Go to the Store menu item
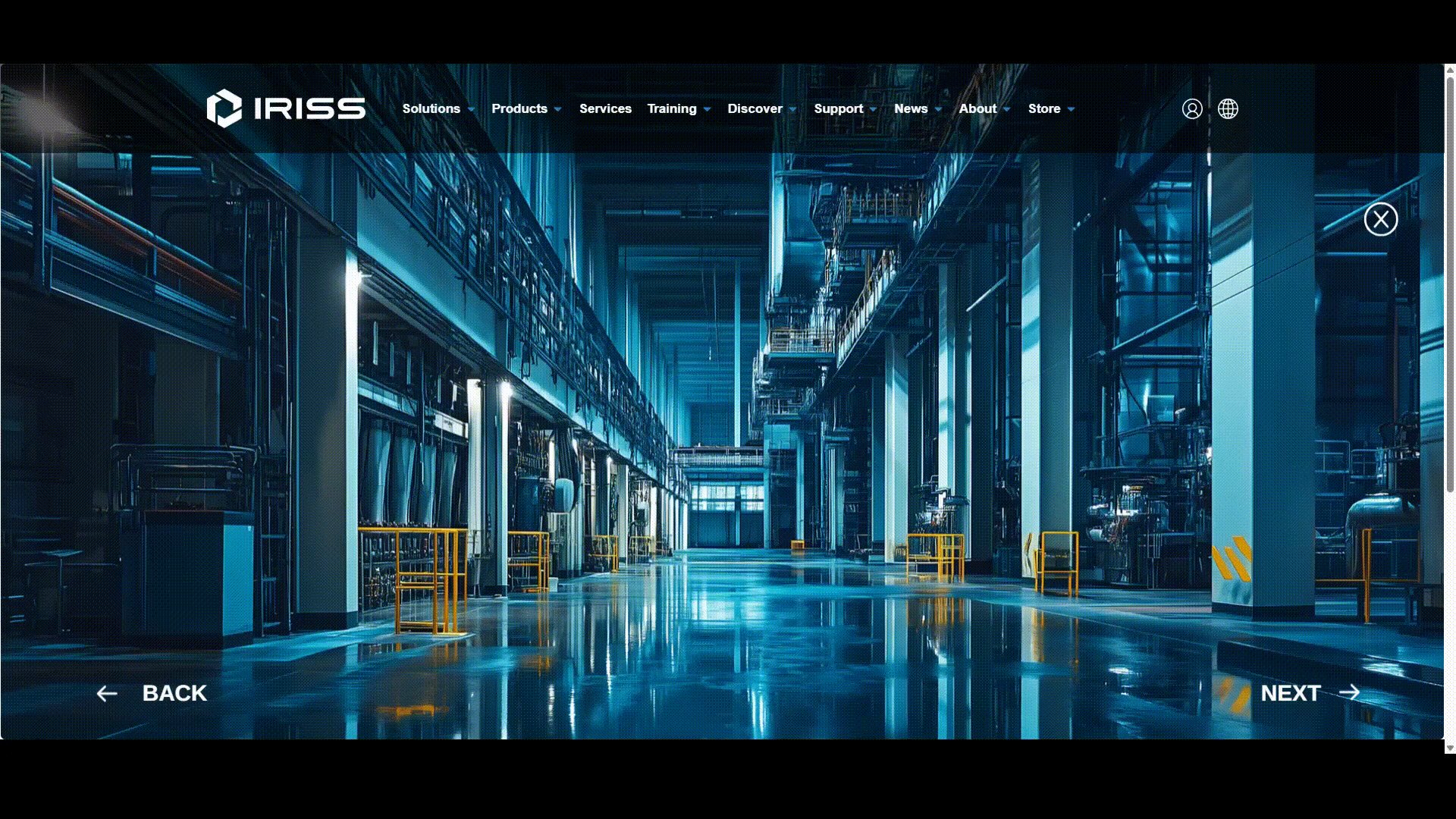 coord(1045,109)
